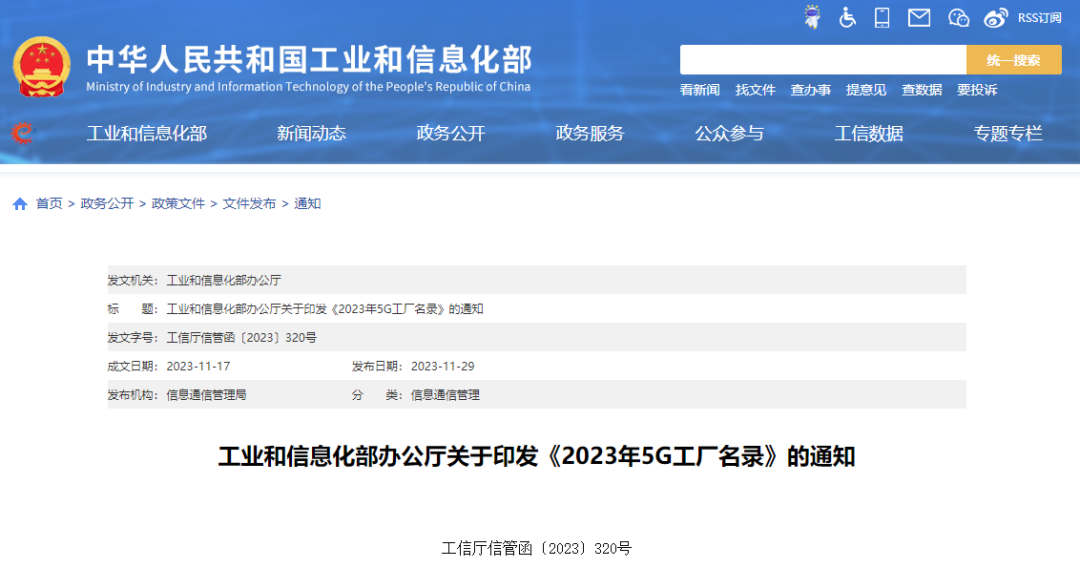Click the WeChat icon in header

(x=958, y=17)
